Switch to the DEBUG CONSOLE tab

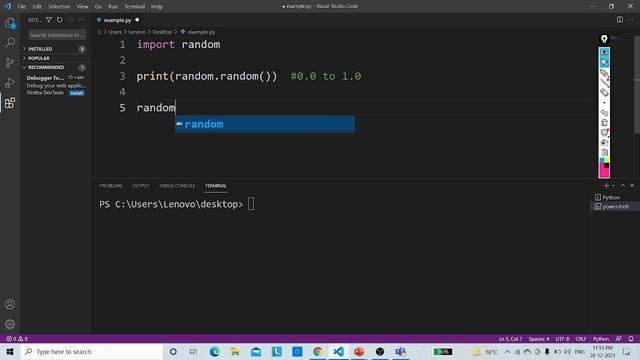pos(177,186)
